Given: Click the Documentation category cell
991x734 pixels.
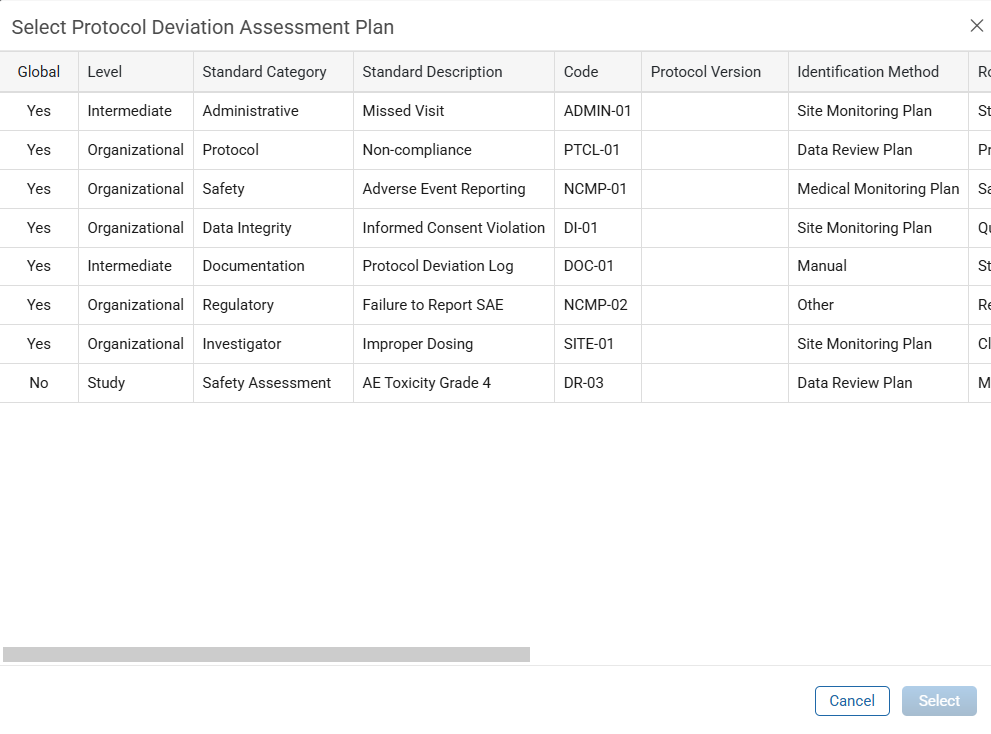Looking at the screenshot, I should [273, 266].
